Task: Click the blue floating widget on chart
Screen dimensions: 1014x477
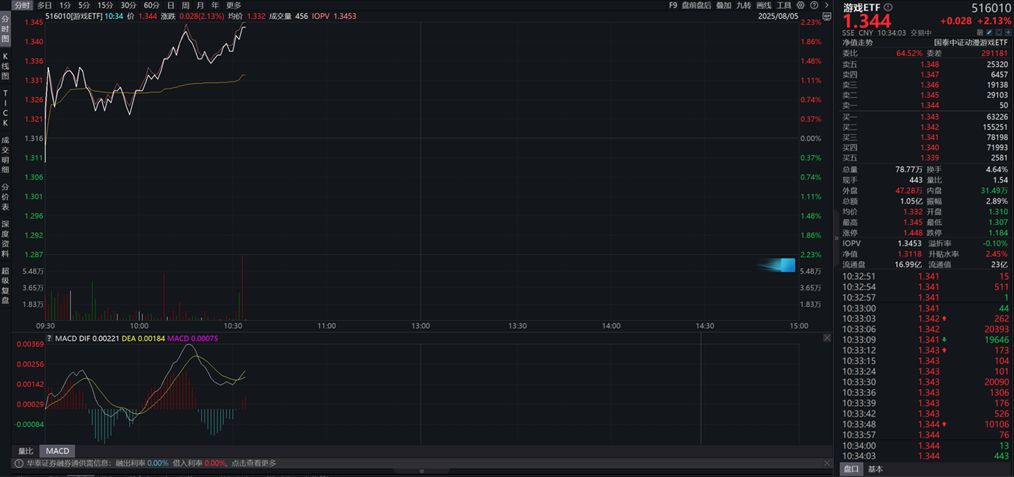Action: (x=780, y=265)
